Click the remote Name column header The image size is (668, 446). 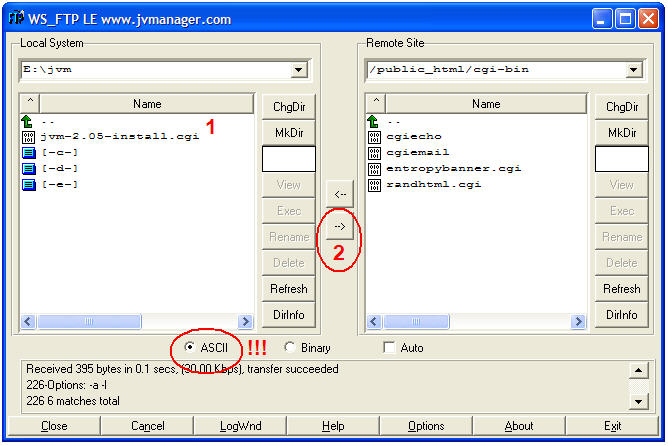486,104
